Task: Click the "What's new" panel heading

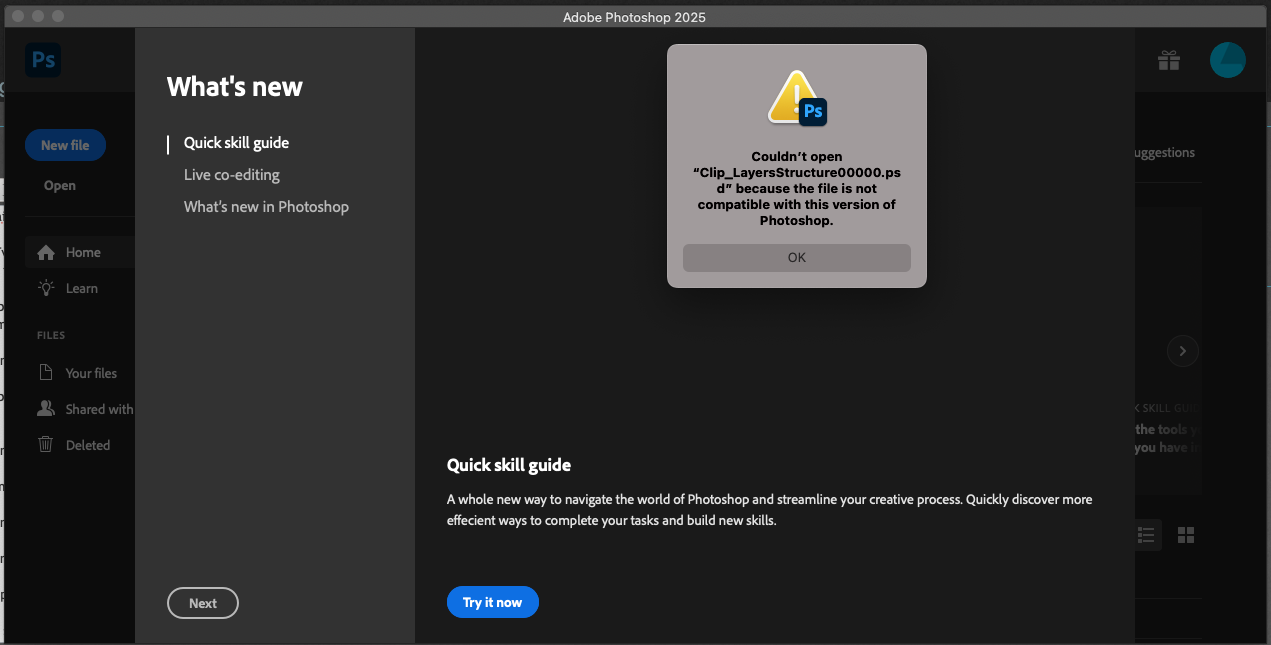Action: (235, 87)
